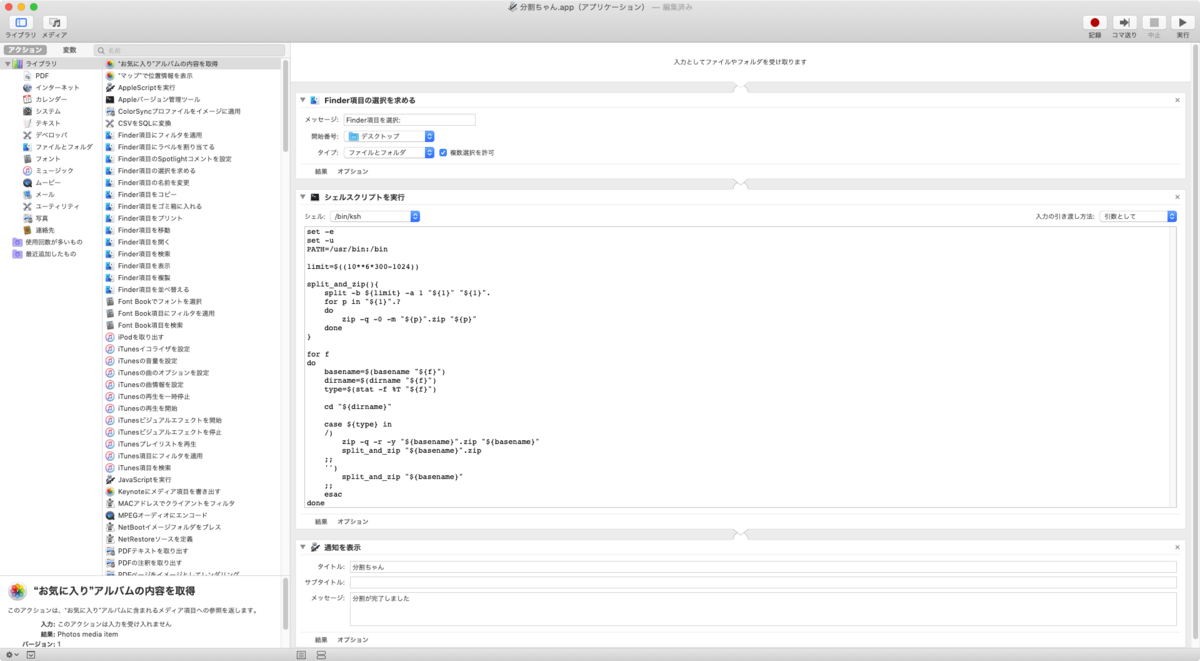Collapse the Finder項目の選択を求める action

coord(303,100)
